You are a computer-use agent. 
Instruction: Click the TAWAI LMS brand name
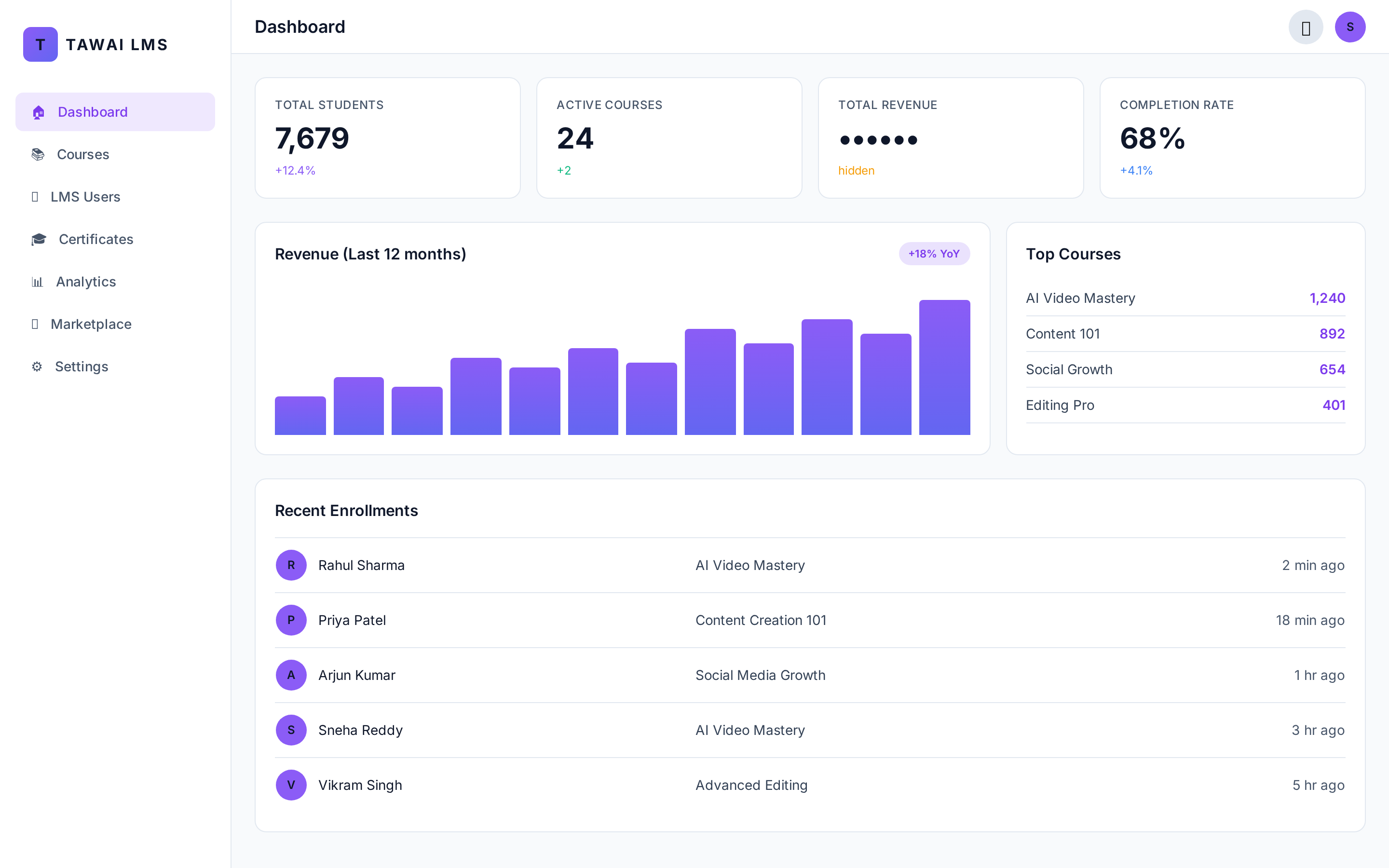click(117, 45)
